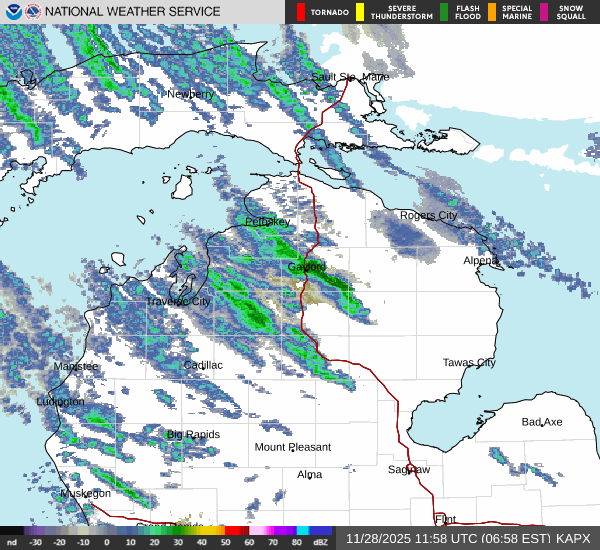The image size is (600, 550).
Task: Select the Sault Ste. Marie map label
Action: click(x=349, y=77)
